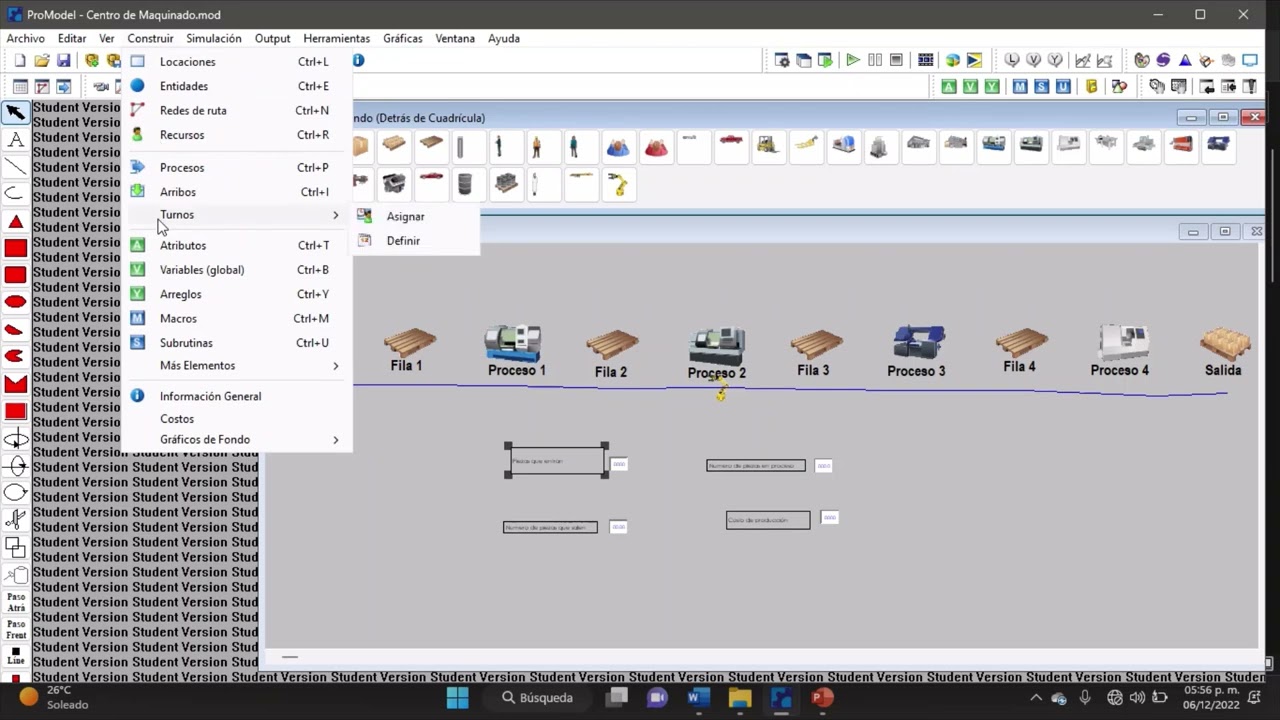The image size is (1280, 720).
Task: Click the volume speaker tray icon
Action: [1137, 697]
